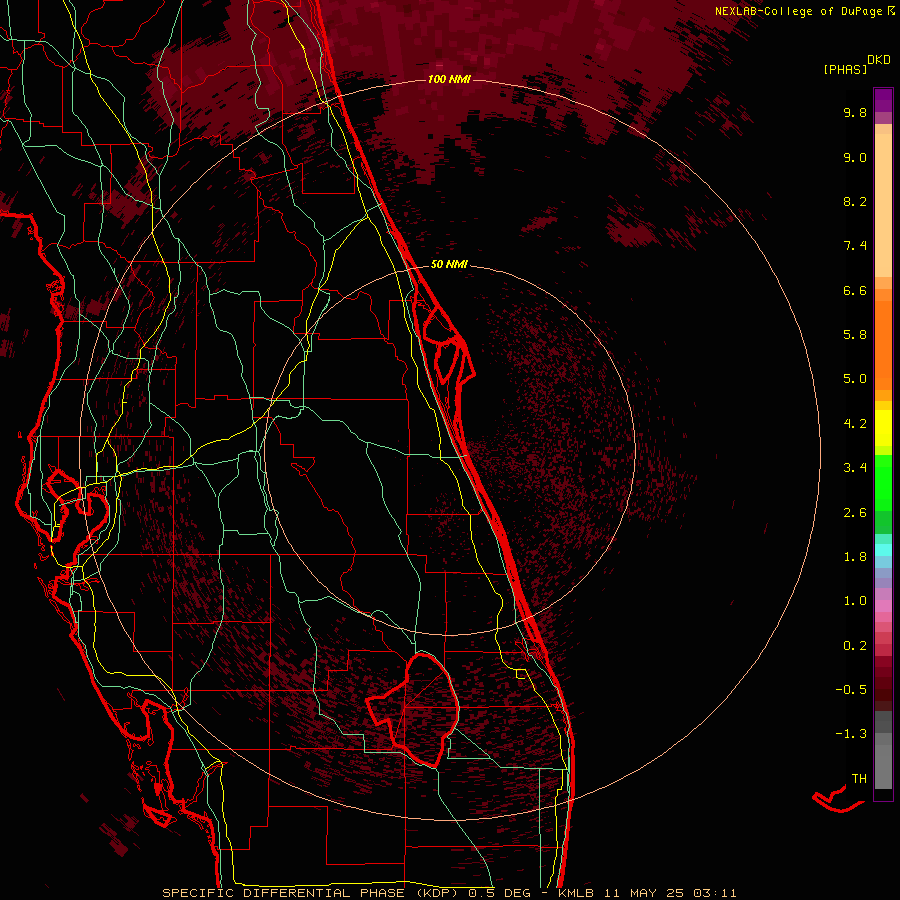The height and width of the screenshot is (900, 900).
Task: Click the yellow band of the color bar
Action: 883,428
